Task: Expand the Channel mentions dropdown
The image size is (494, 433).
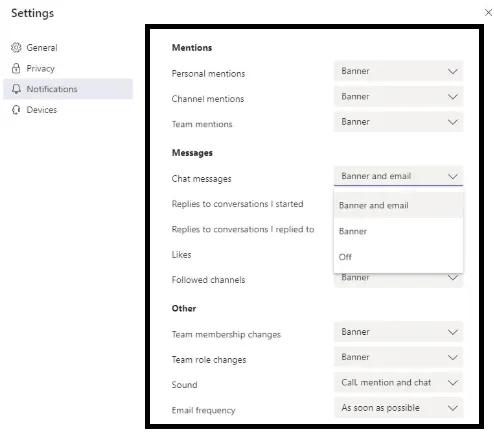Action: tap(398, 97)
